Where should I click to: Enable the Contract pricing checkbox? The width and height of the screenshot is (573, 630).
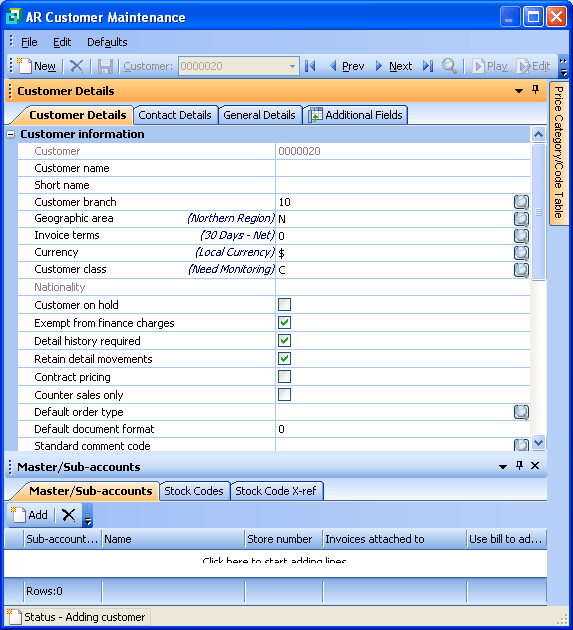coord(284,376)
